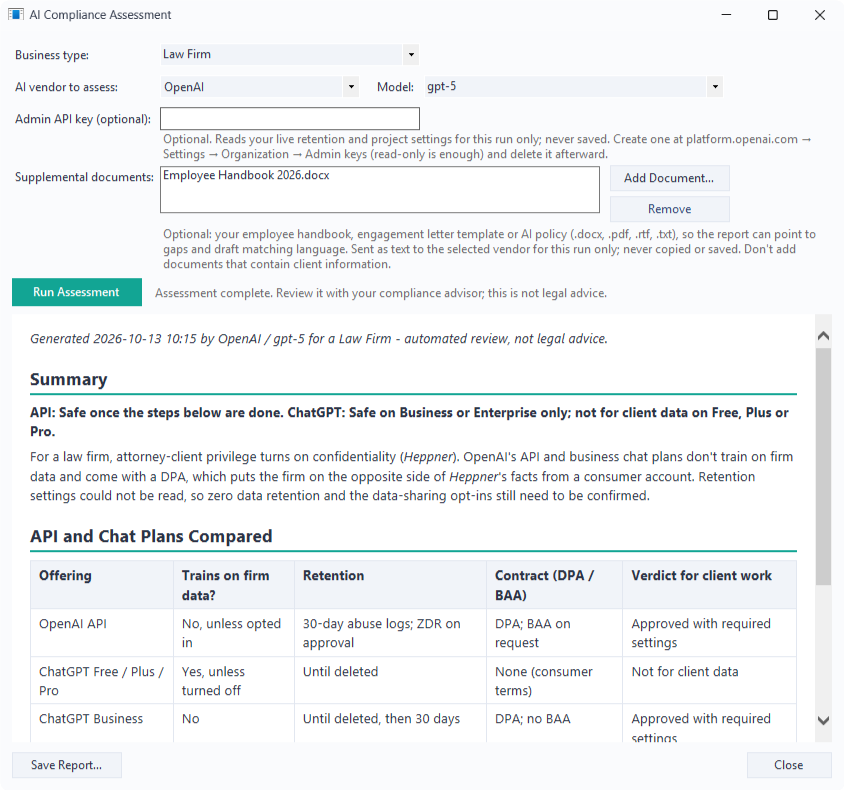Screen dimensions: 844x790
Task: Click the Assessment complete status message
Action: pos(381,293)
